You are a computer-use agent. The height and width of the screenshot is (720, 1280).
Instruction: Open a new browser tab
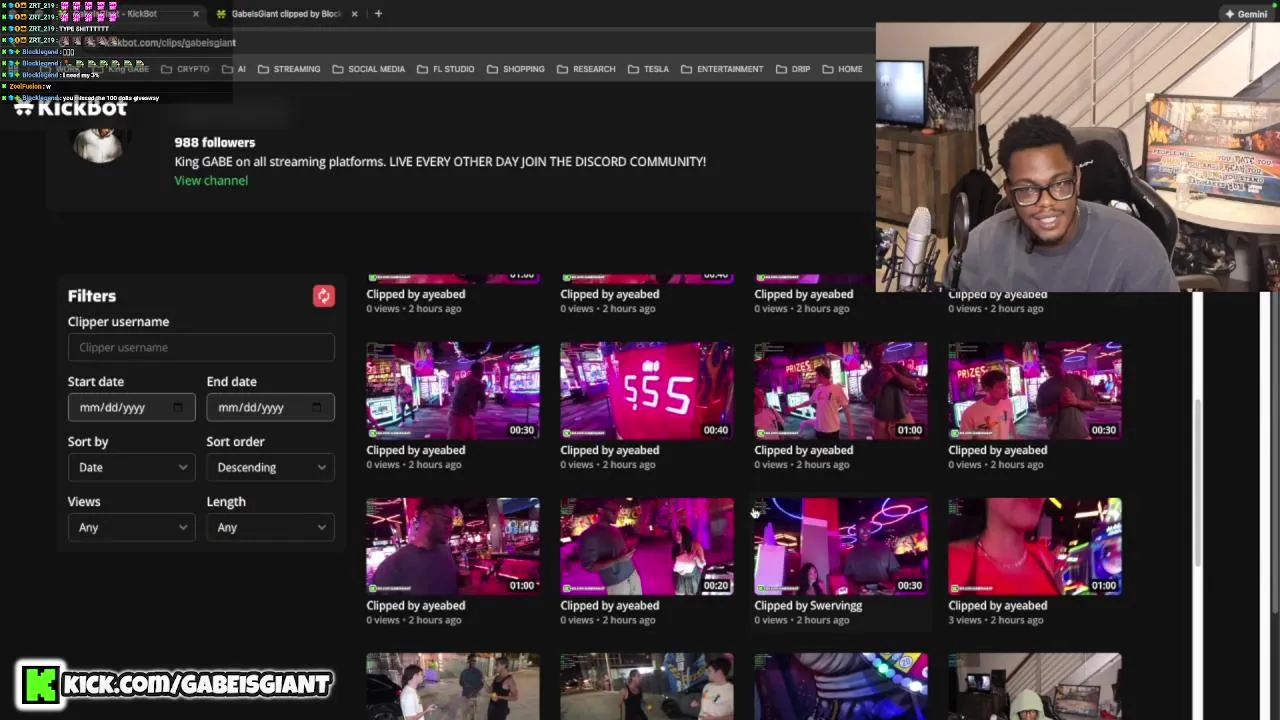(x=378, y=14)
